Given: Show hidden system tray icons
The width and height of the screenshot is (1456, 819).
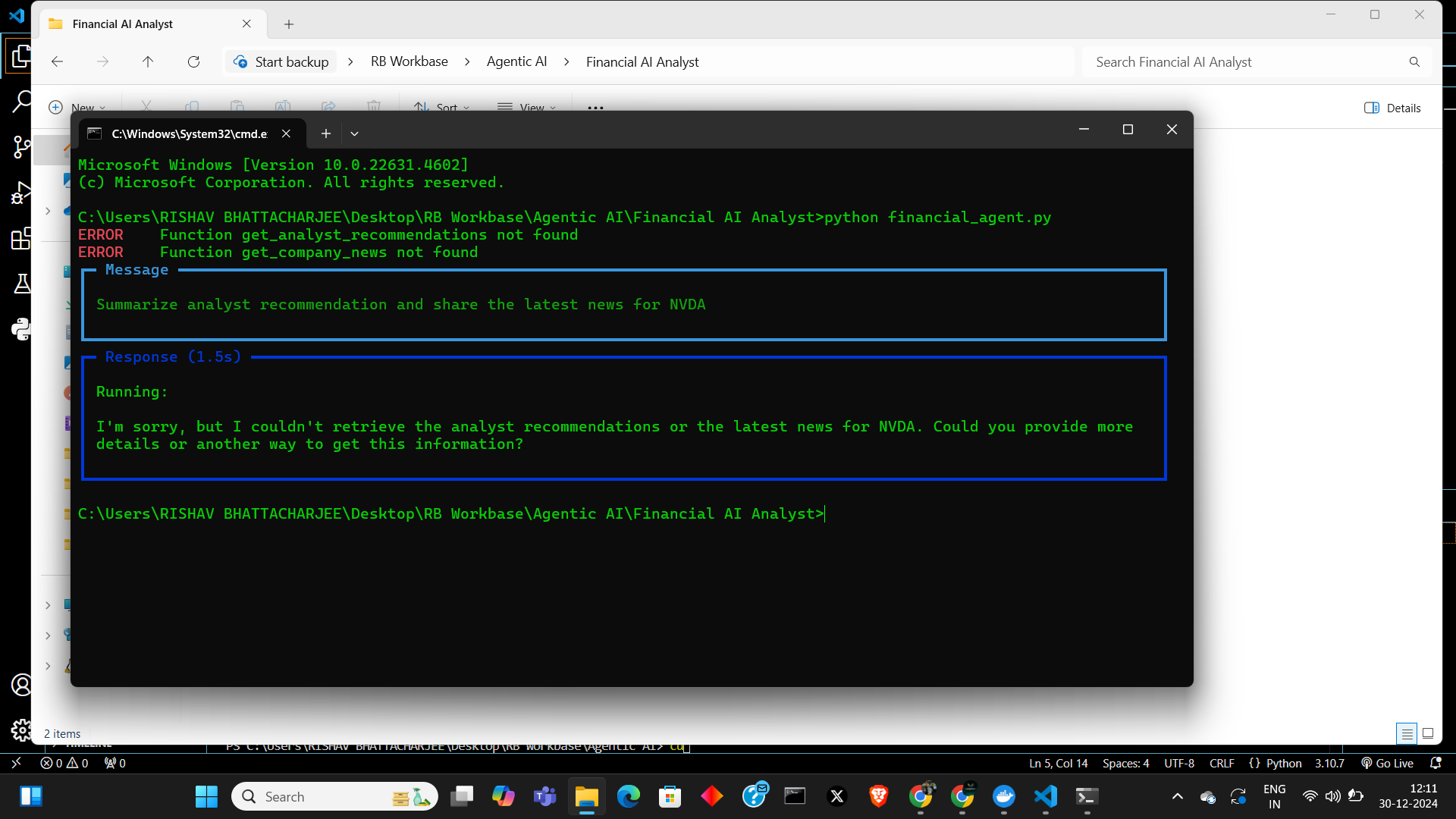Looking at the screenshot, I should tap(1177, 797).
